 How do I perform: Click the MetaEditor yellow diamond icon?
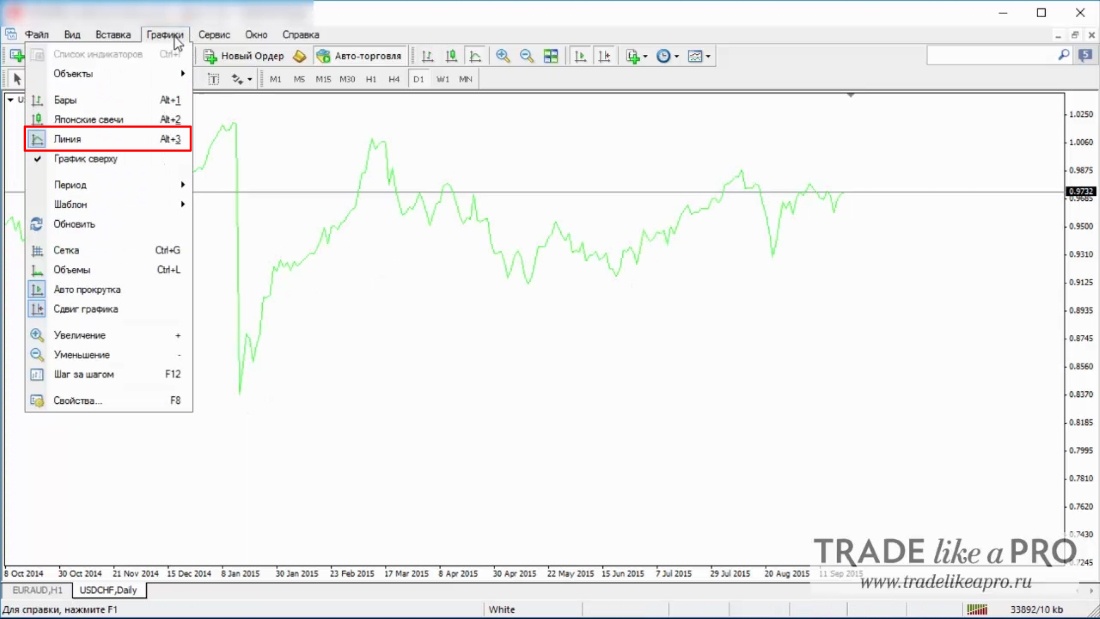coord(300,56)
